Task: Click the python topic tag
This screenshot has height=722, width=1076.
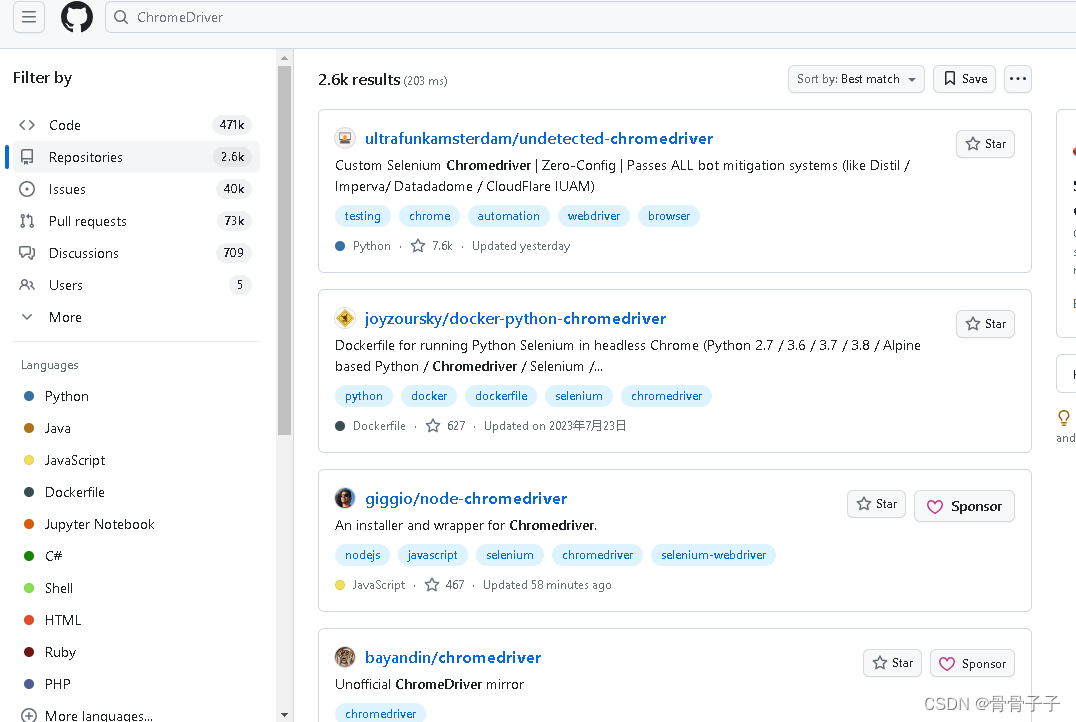Action: tap(364, 396)
